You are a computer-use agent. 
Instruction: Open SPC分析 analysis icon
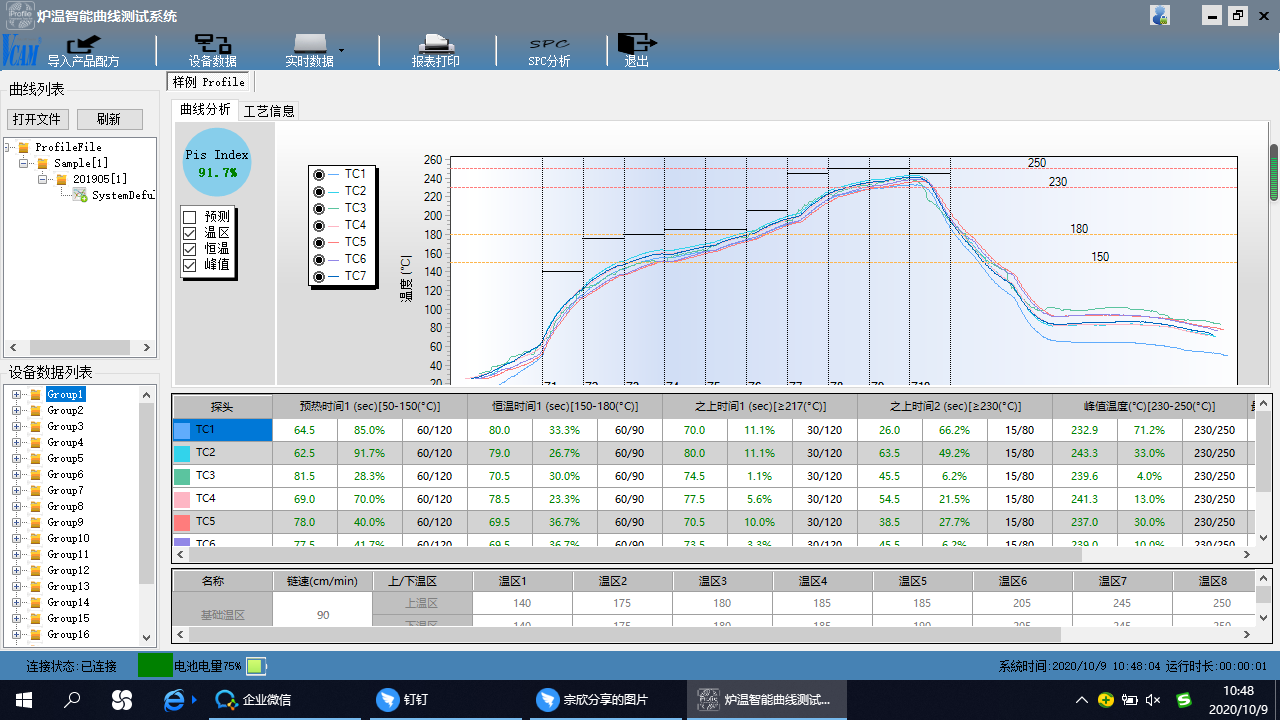pyautogui.click(x=549, y=44)
